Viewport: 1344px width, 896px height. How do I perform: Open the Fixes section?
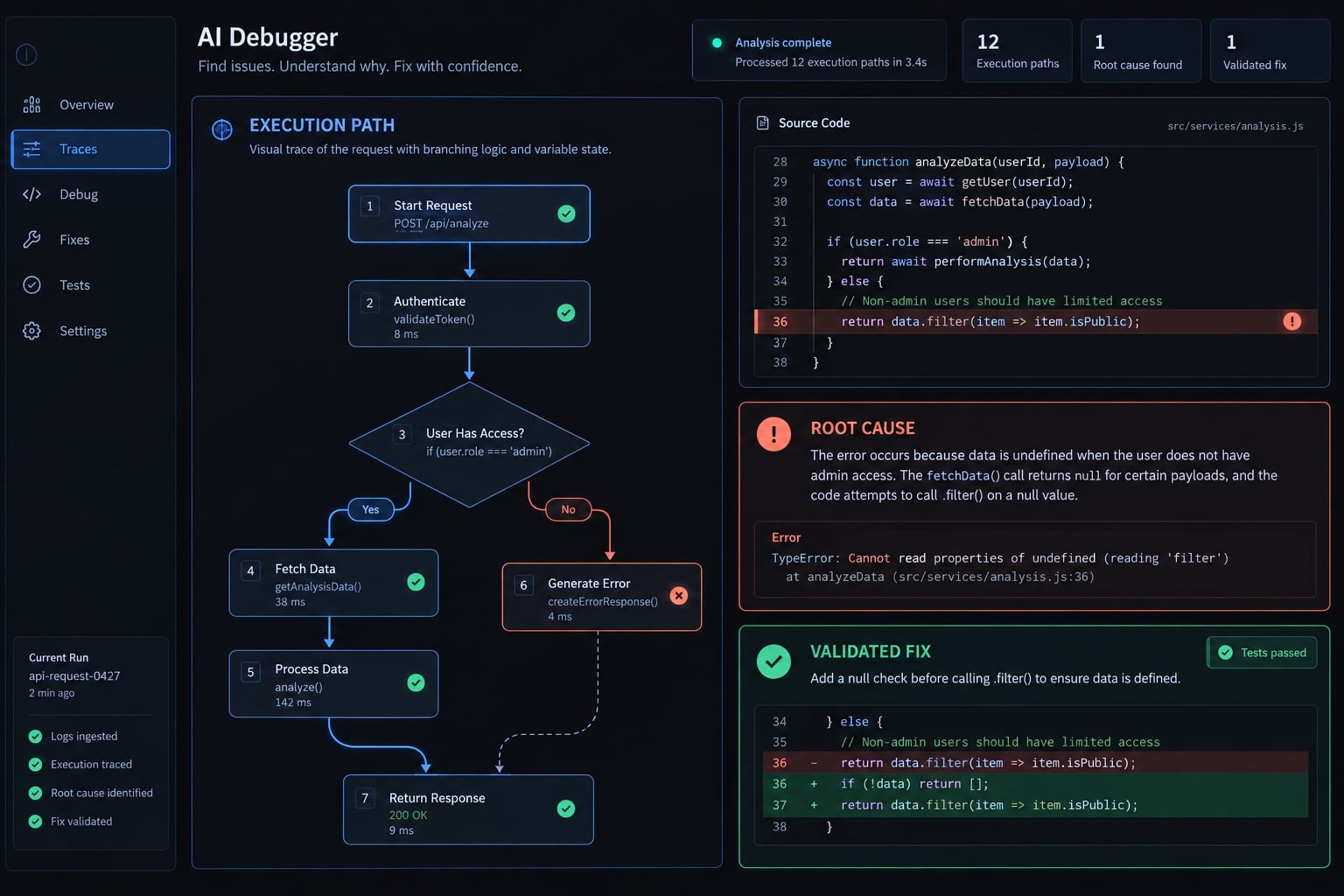(91, 240)
